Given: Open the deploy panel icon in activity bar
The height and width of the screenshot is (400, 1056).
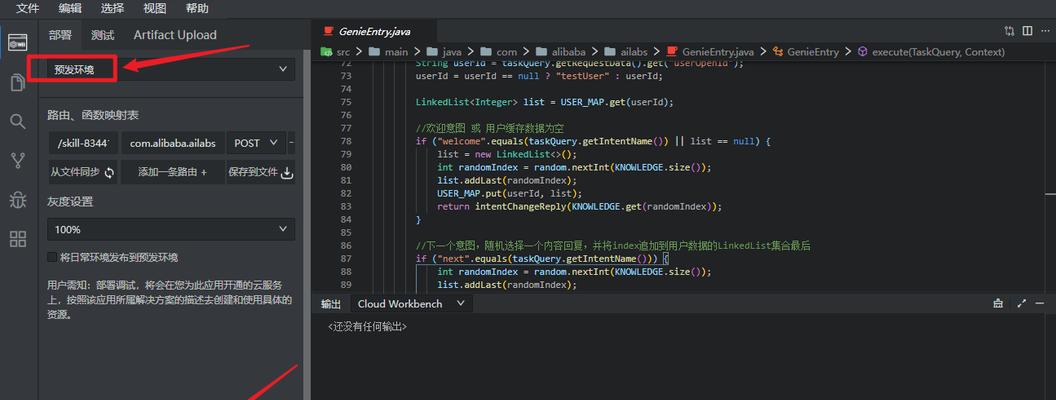Looking at the screenshot, I should (x=18, y=42).
